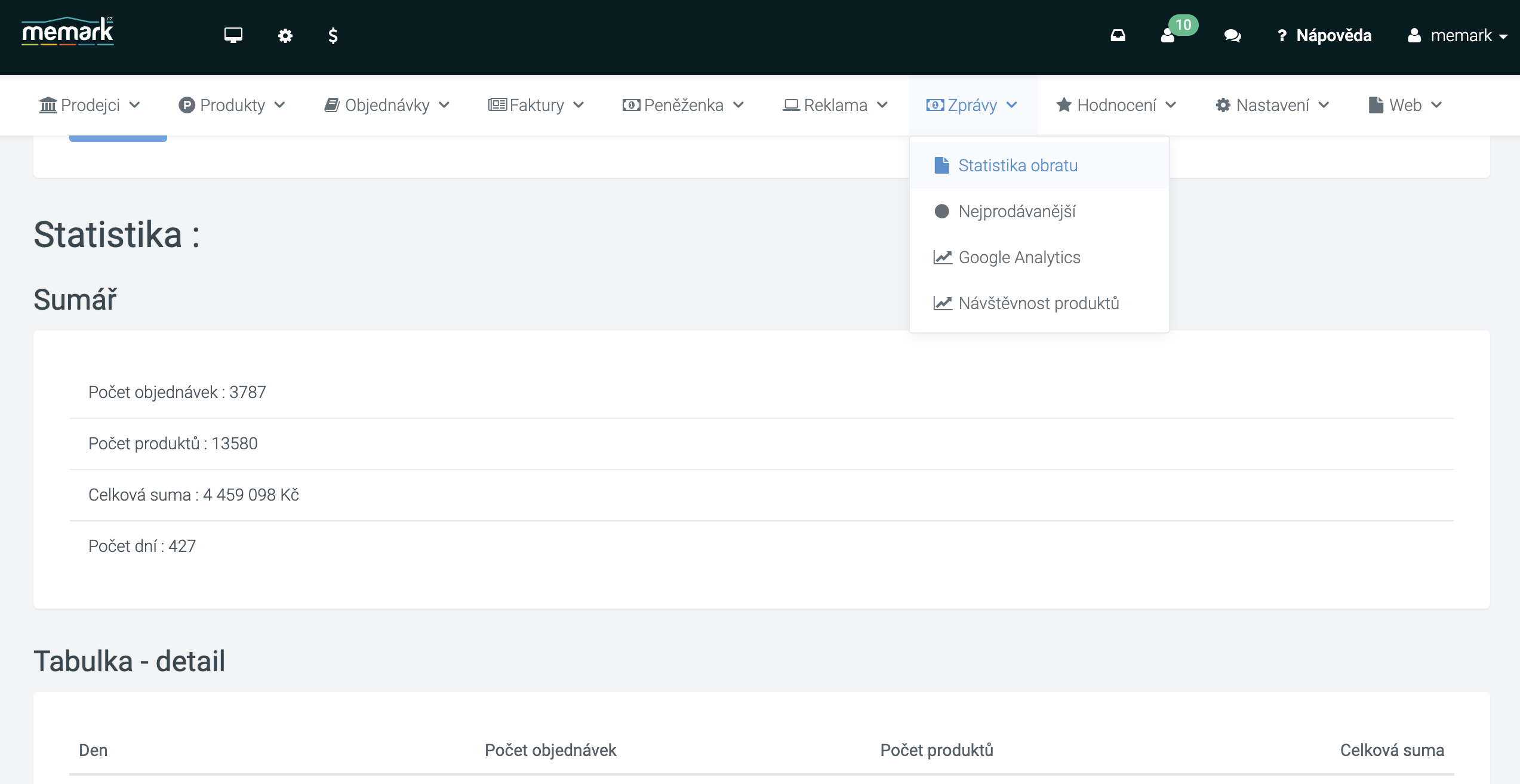Open the monitor display icon
The height and width of the screenshot is (784, 1520).
(x=233, y=36)
